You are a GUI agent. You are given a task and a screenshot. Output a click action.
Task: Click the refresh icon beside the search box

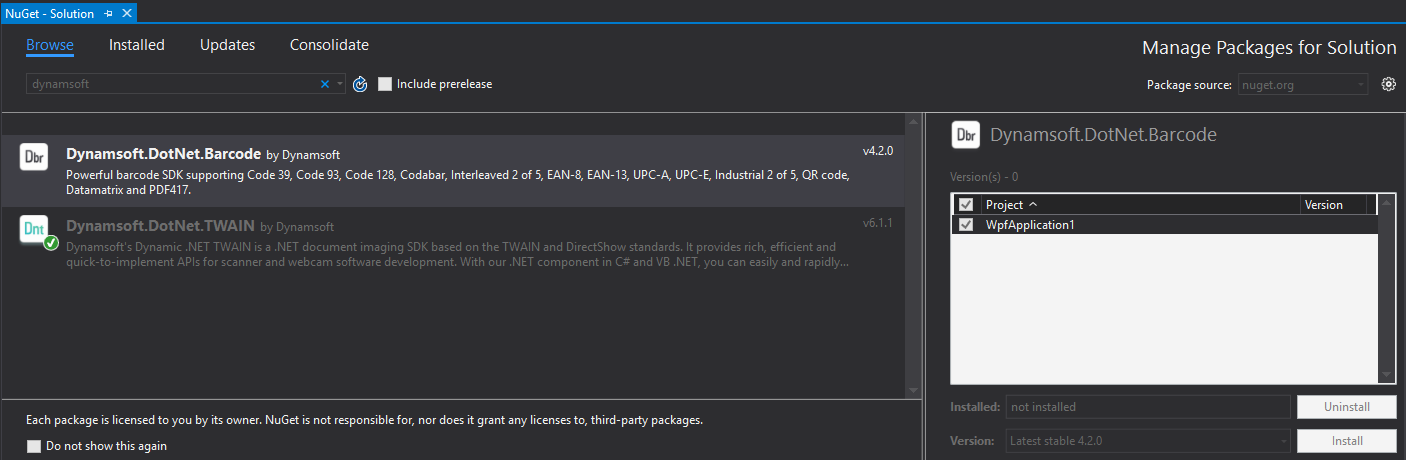pos(361,84)
